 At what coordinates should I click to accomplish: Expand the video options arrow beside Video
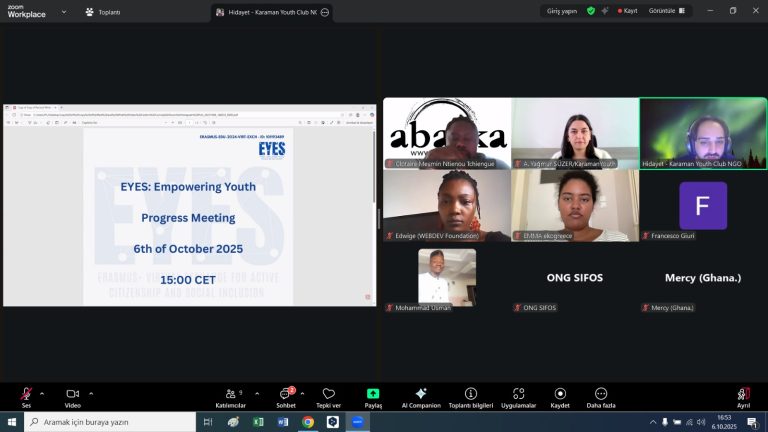(91, 393)
